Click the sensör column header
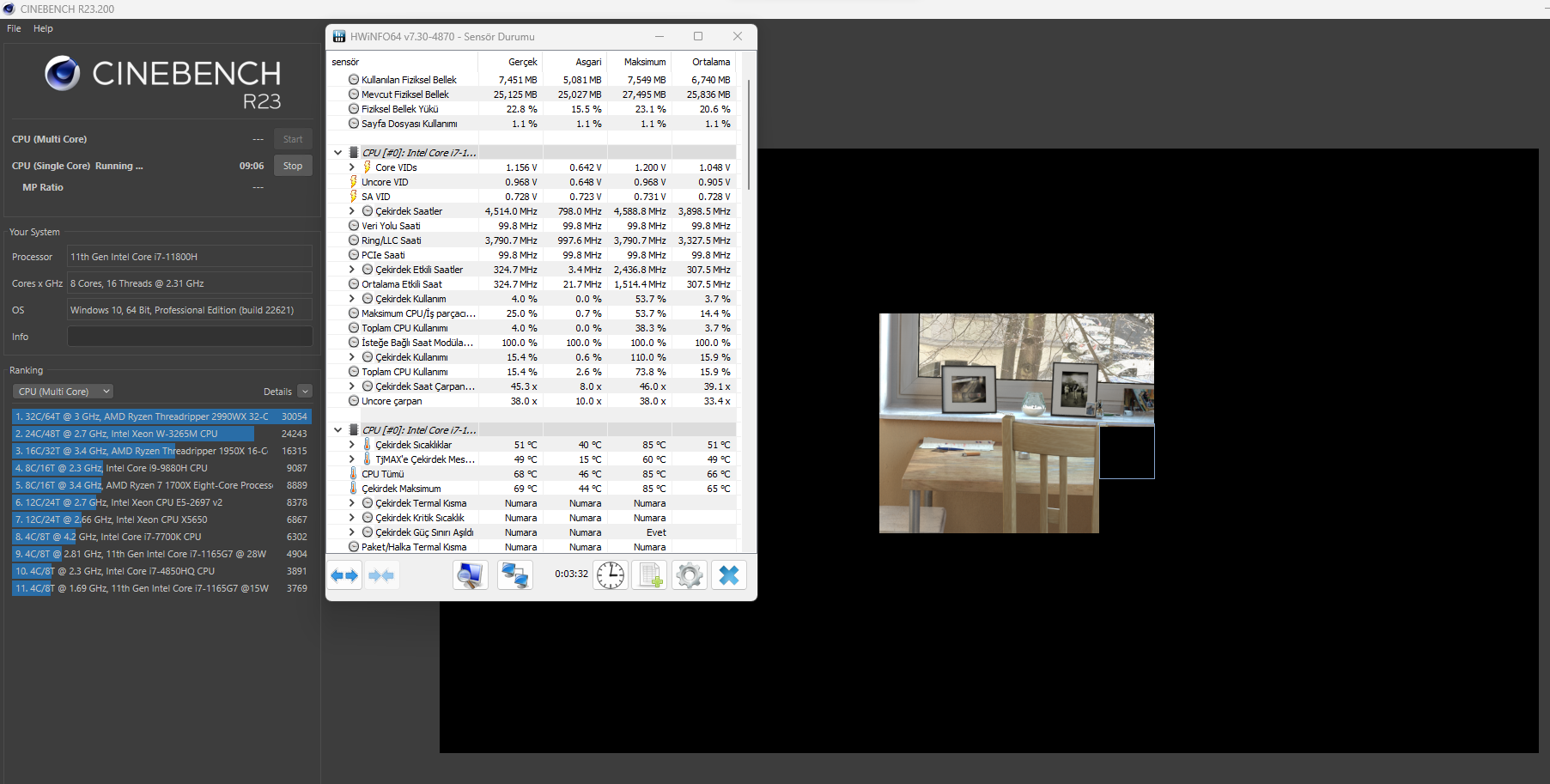 (402, 62)
